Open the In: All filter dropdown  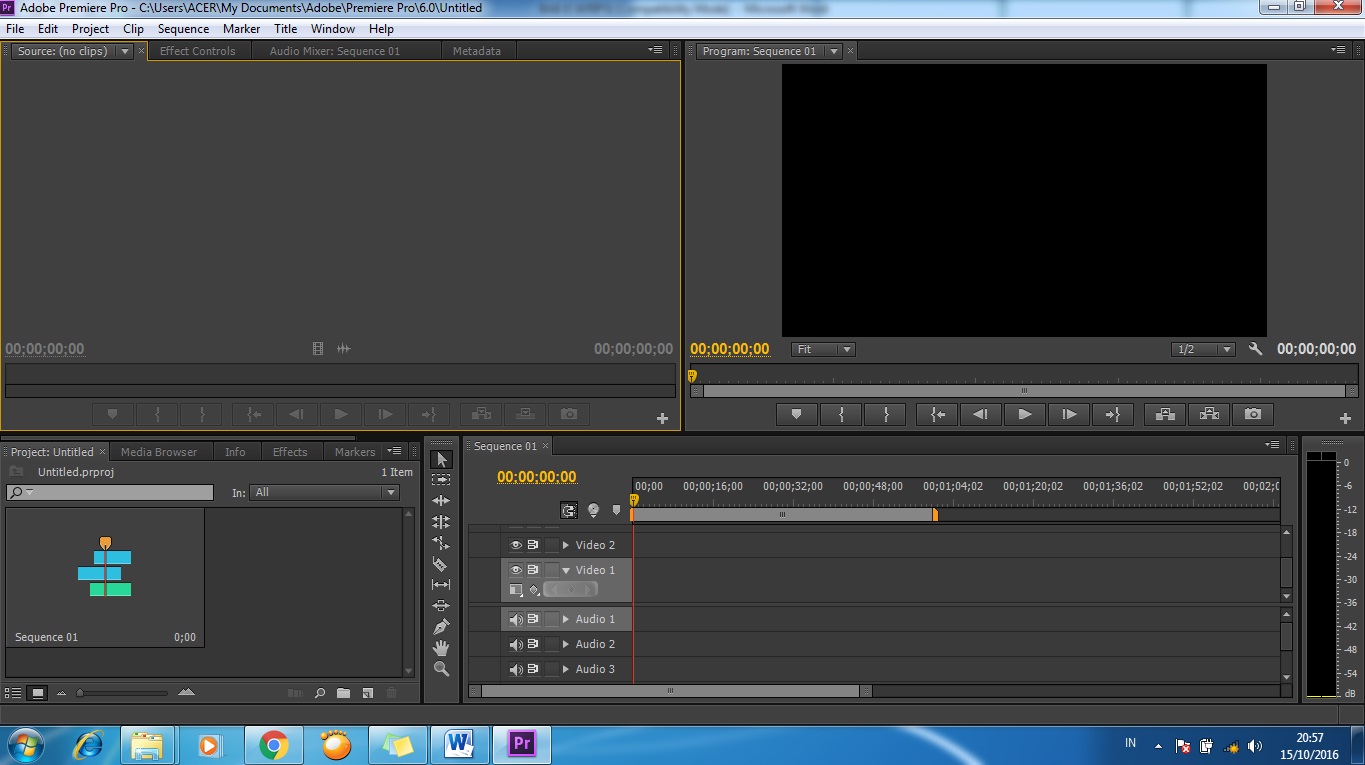[325, 492]
